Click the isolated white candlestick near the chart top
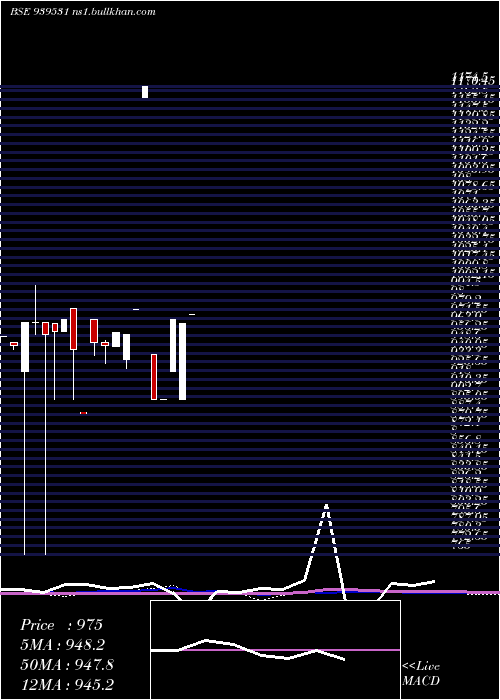The image size is (500, 700). point(145,92)
